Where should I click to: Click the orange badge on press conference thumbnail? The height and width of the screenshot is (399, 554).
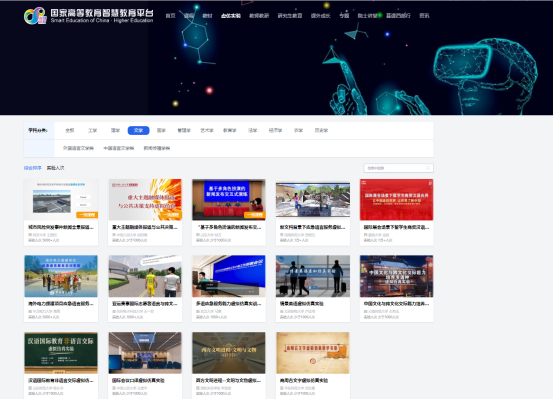click(x=255, y=215)
